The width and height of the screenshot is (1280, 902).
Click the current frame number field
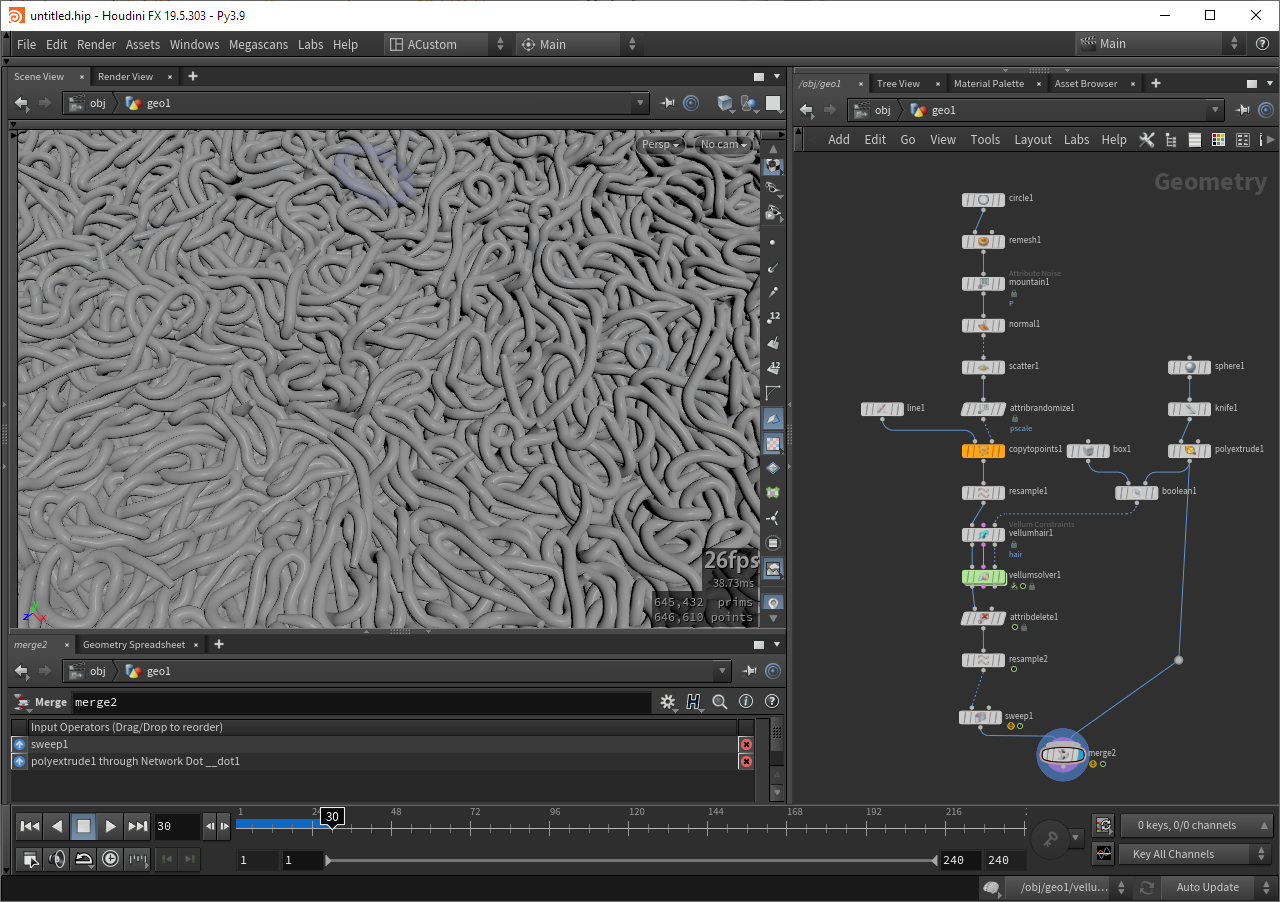(x=176, y=826)
